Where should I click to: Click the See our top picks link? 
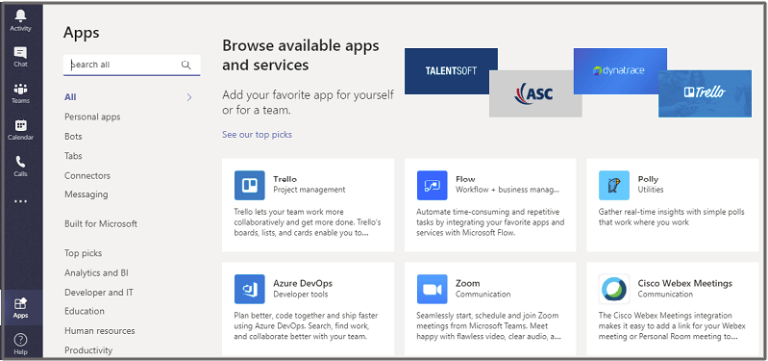[x=257, y=134]
